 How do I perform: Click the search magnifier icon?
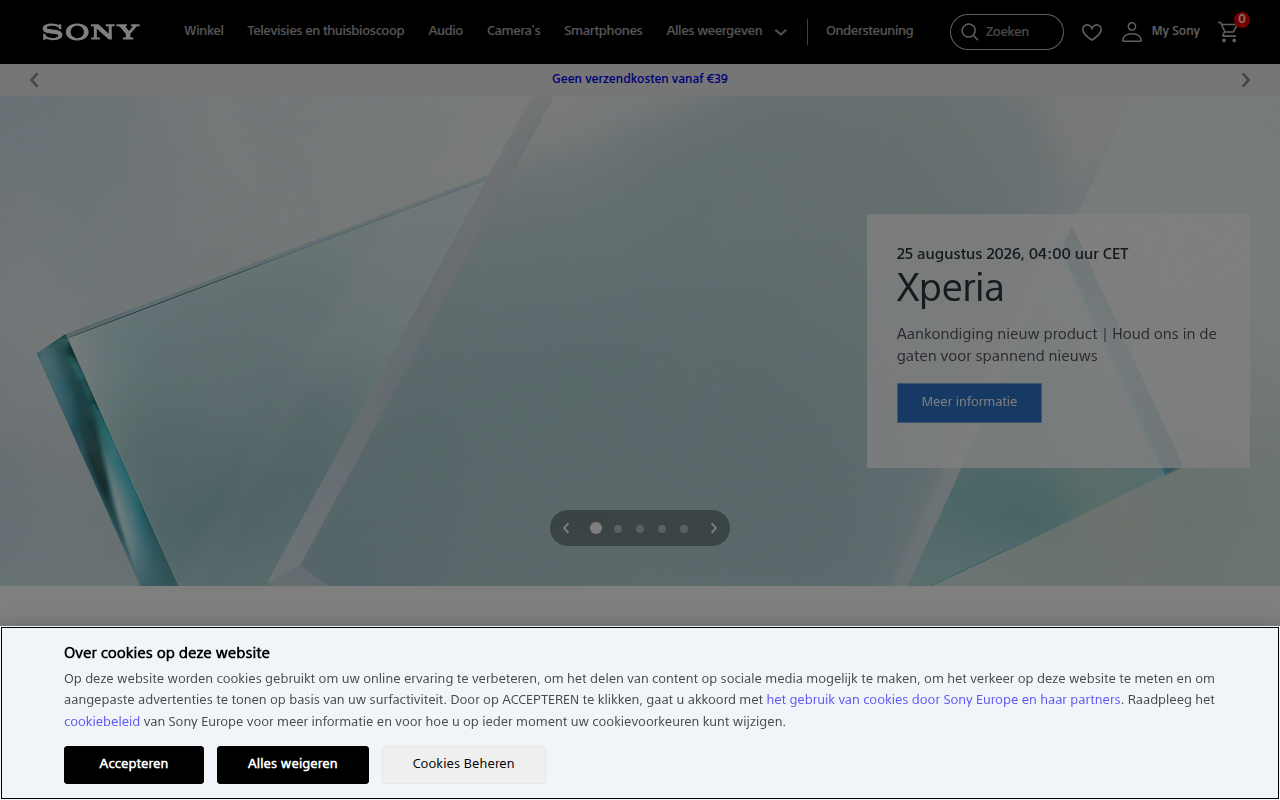point(969,32)
